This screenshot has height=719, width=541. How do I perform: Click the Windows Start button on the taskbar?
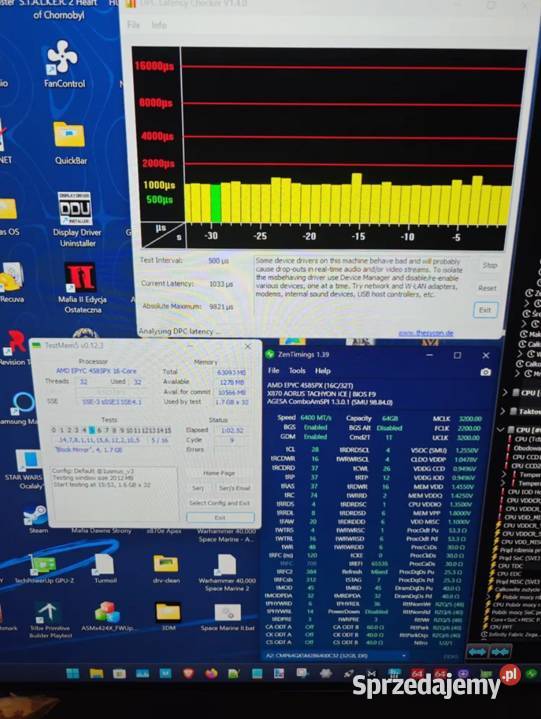[72, 673]
